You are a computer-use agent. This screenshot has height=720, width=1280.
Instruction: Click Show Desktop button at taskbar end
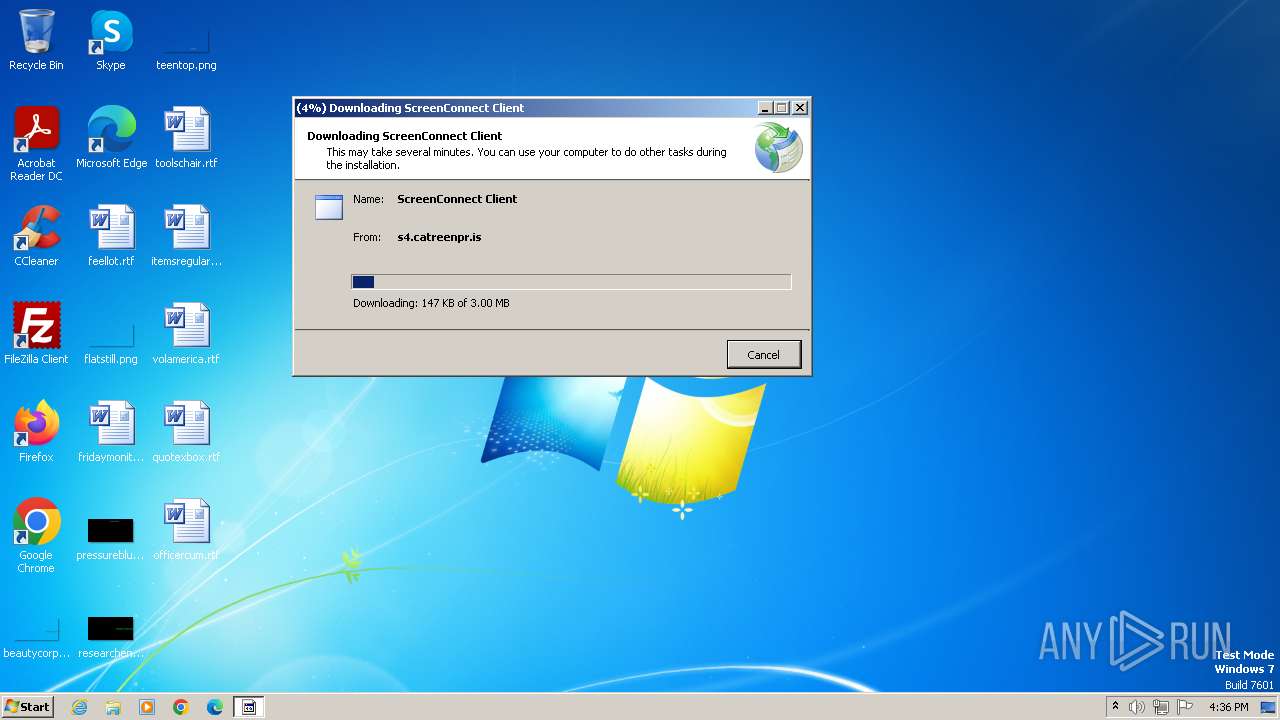[x=1269, y=707]
